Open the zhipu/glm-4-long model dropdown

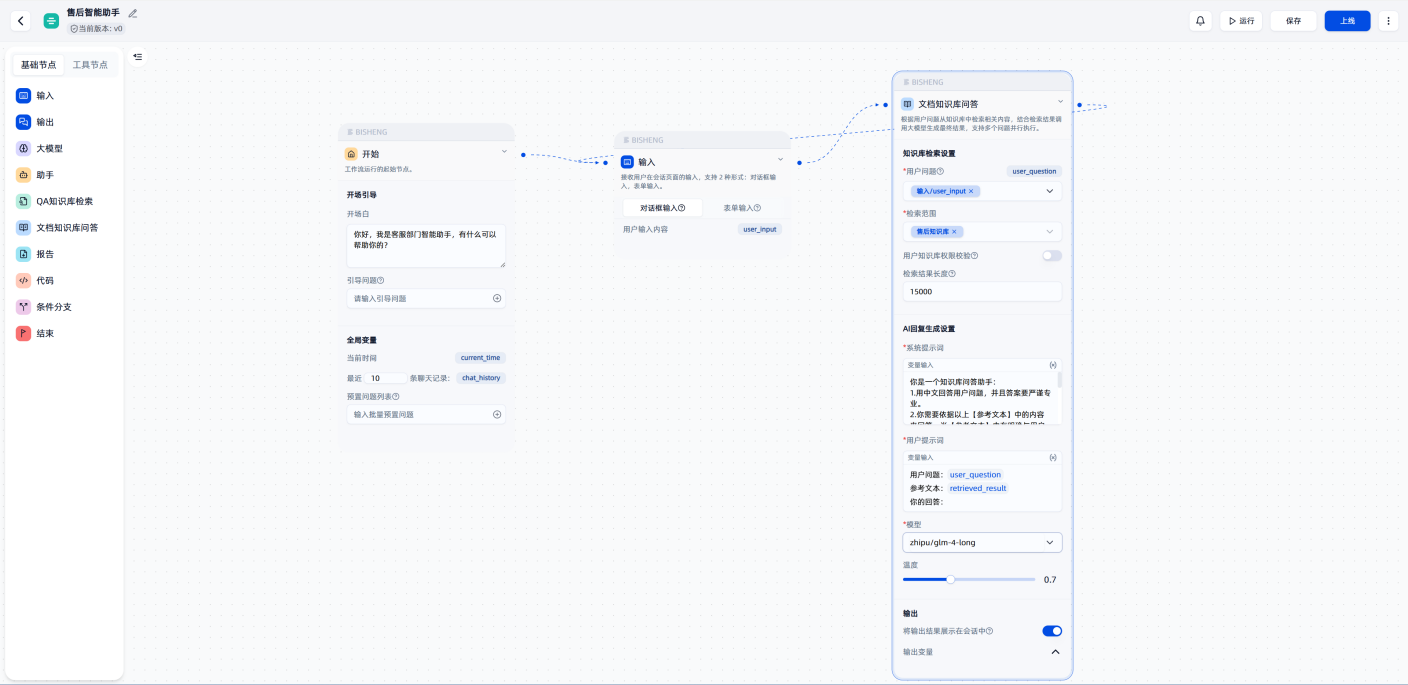[981, 542]
